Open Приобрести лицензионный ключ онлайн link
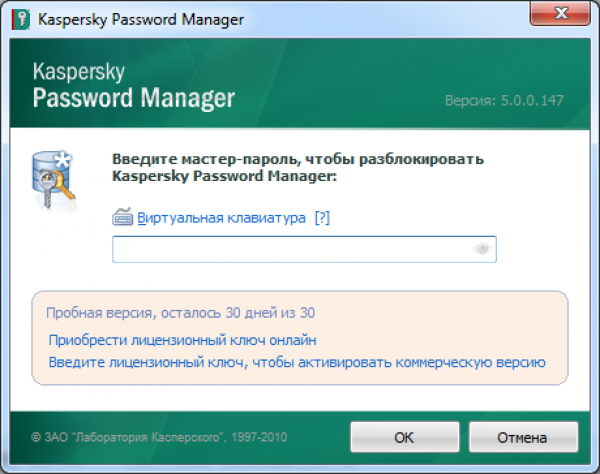 [x=182, y=340]
